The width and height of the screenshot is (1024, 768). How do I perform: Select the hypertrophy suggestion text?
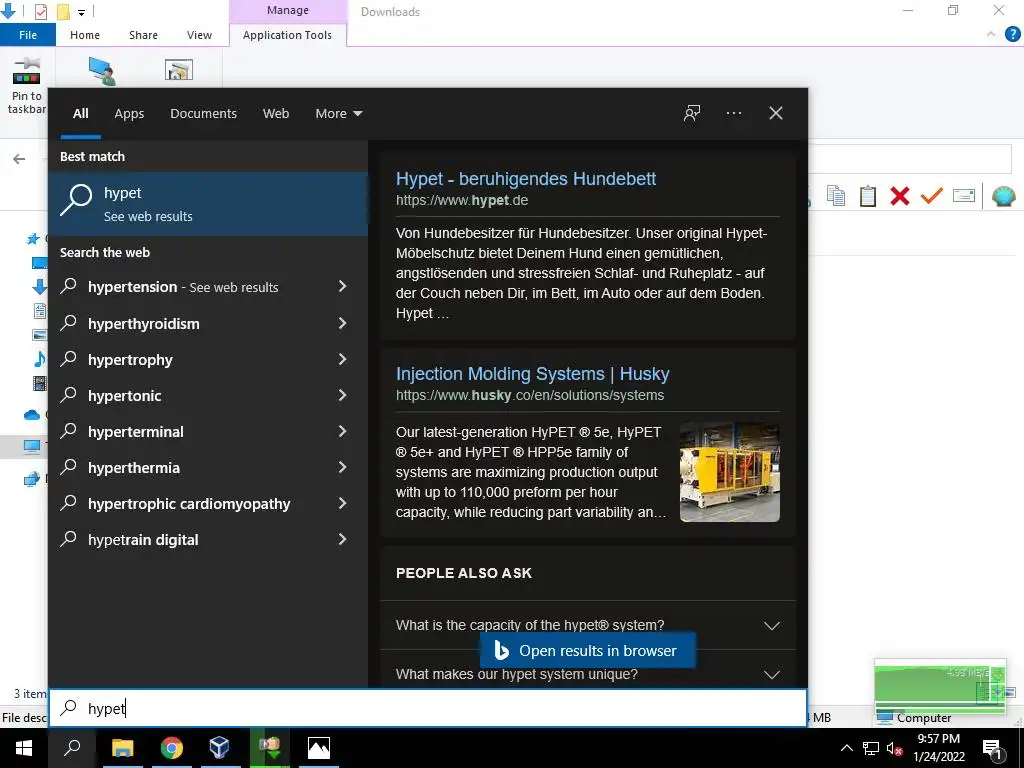pos(130,360)
